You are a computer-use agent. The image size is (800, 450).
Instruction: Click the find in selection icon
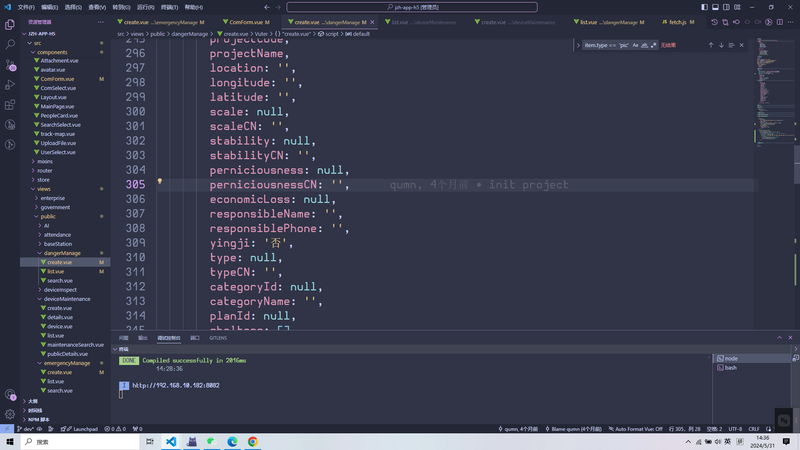[731, 45]
